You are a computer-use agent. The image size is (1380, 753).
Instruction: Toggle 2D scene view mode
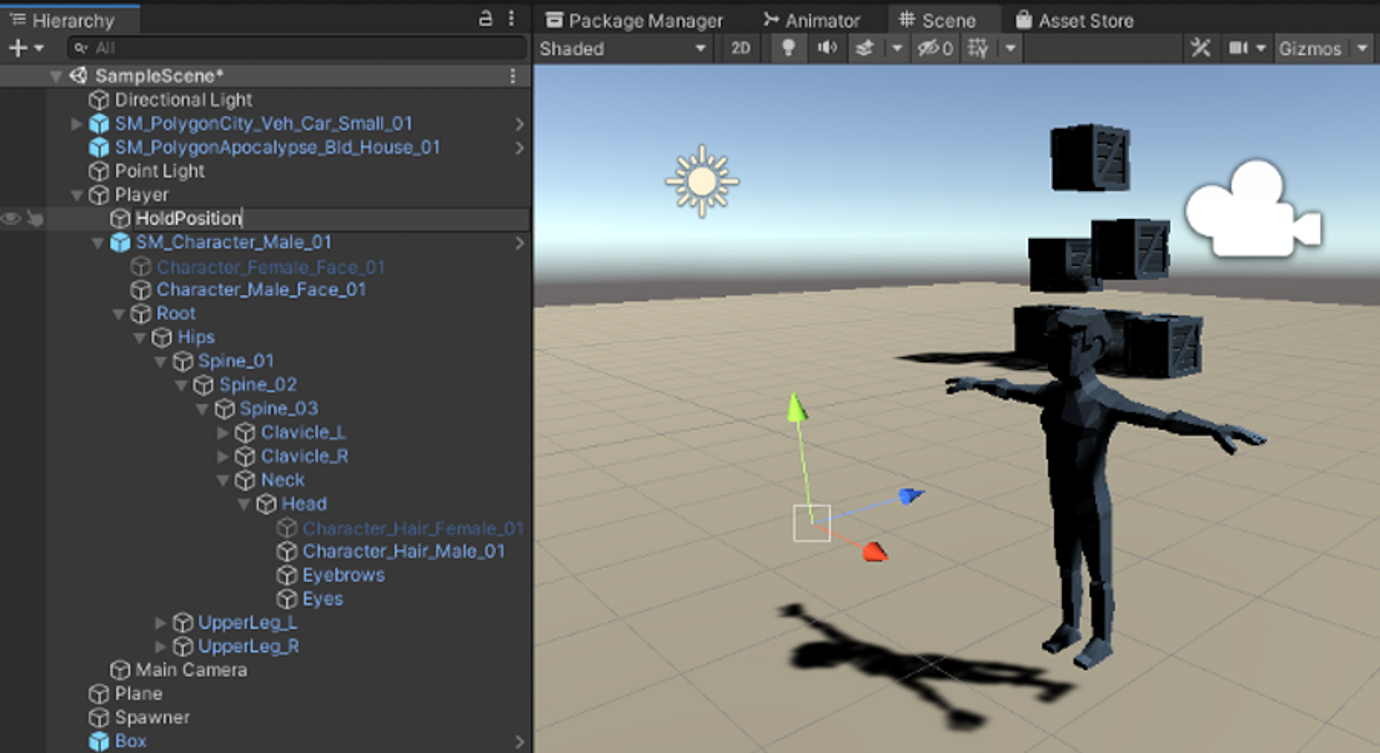tap(740, 48)
